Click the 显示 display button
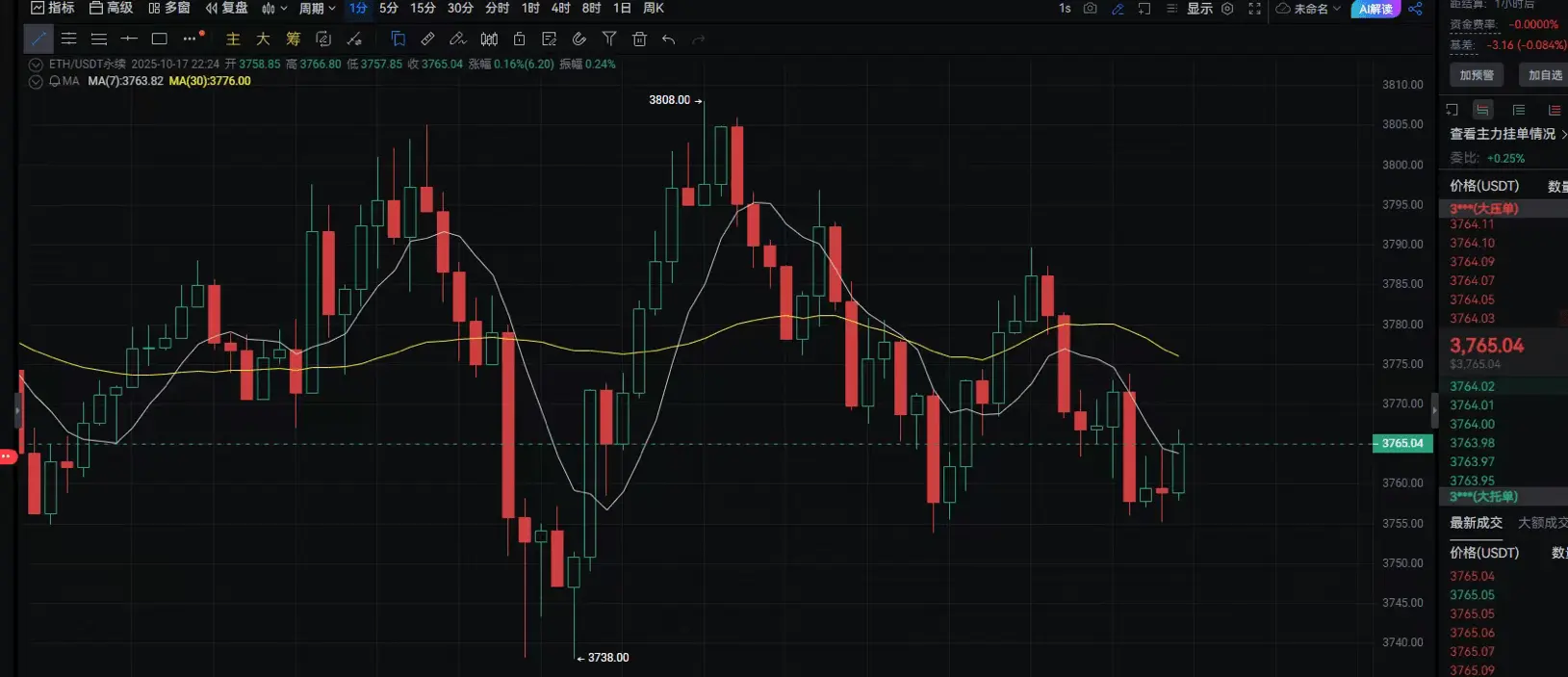 tap(1199, 8)
